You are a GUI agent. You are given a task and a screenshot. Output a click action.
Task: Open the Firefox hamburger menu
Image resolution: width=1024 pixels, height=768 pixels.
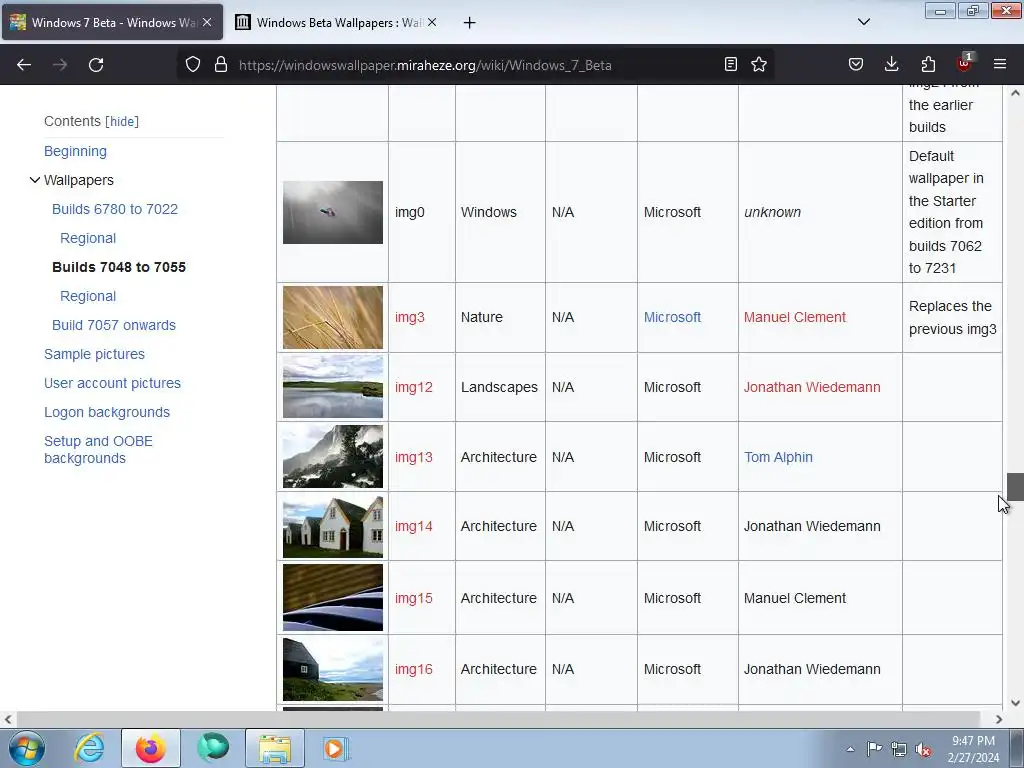pos(1000,64)
